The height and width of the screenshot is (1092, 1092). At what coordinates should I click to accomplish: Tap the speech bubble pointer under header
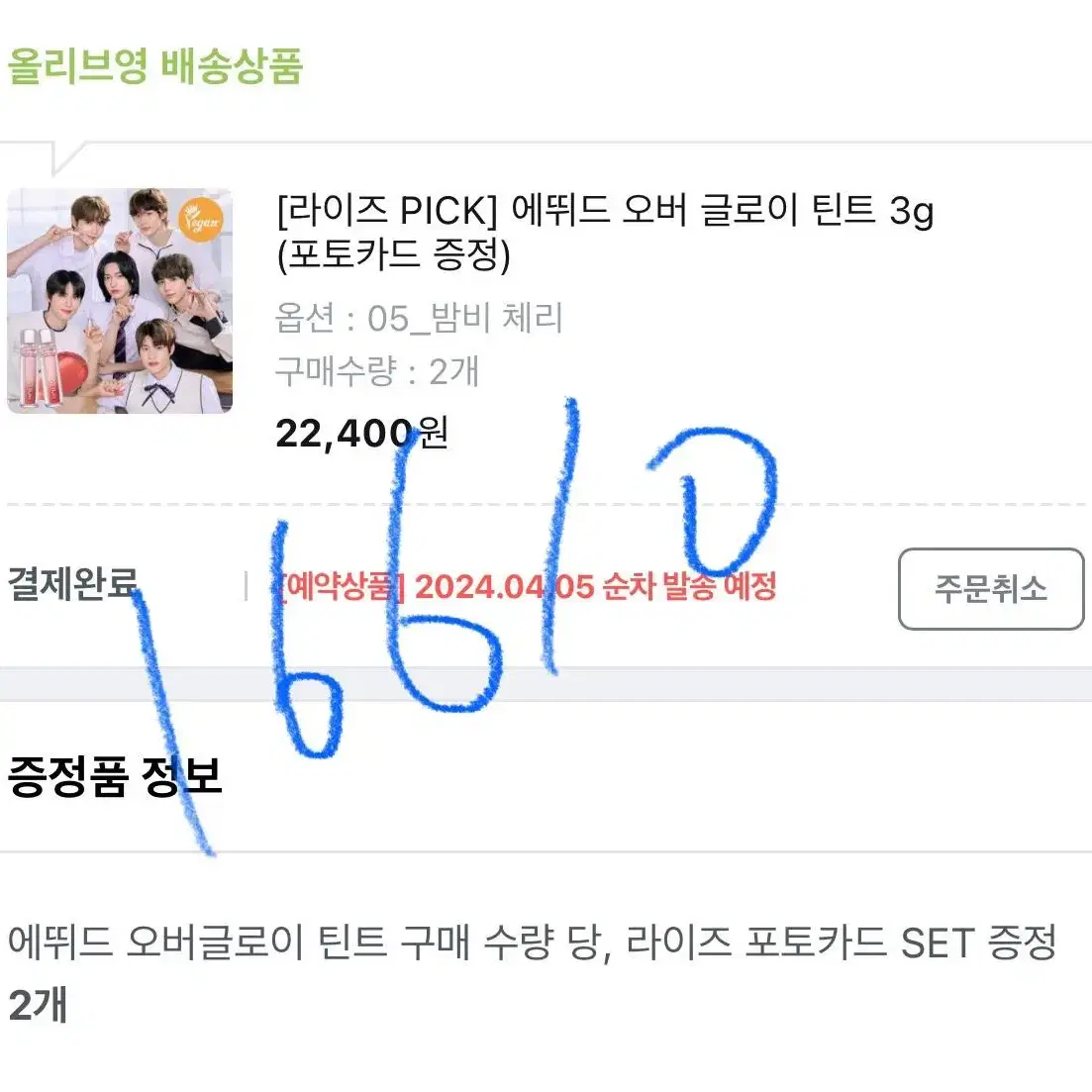coord(68,158)
